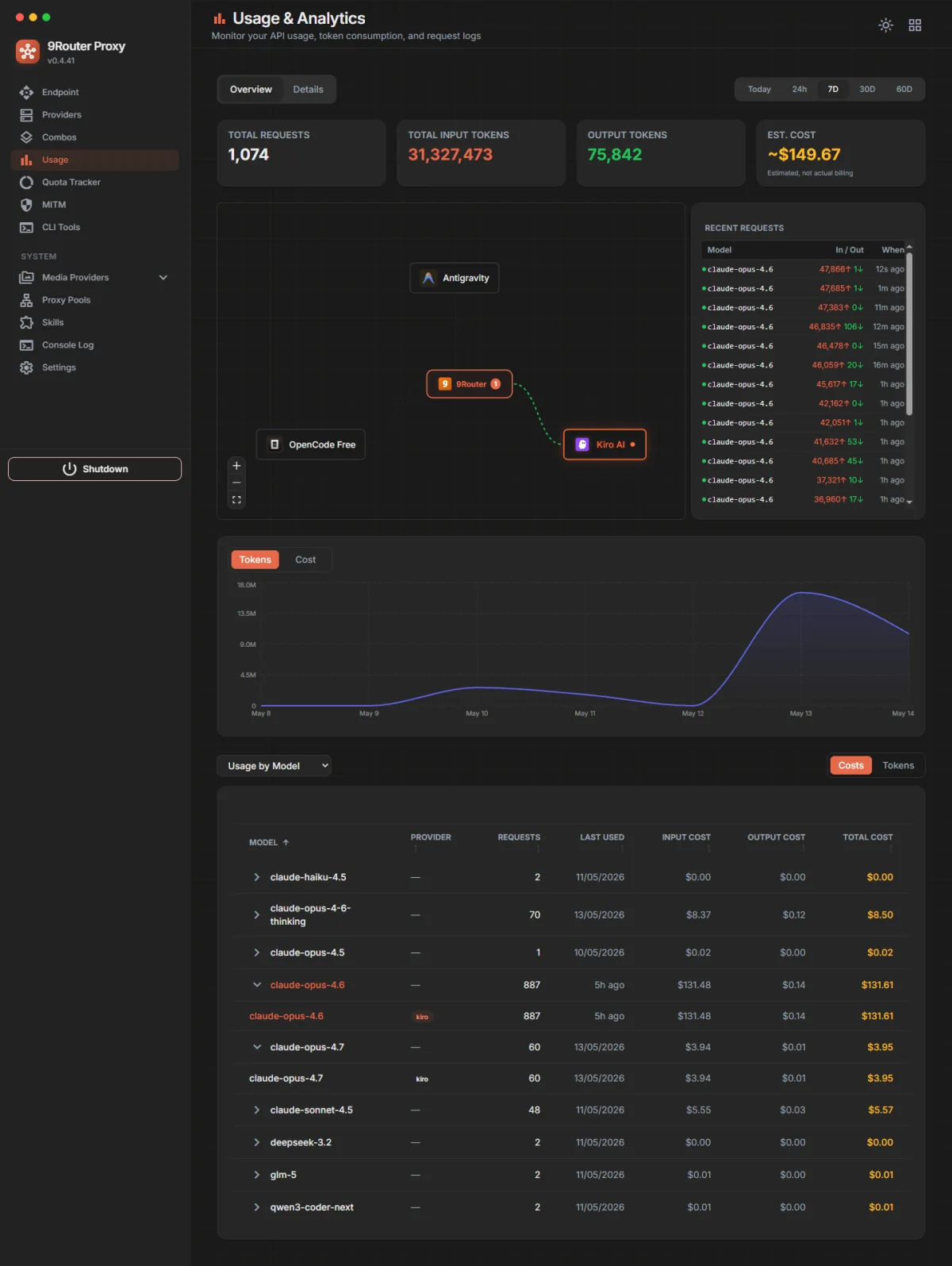This screenshot has height=1266, width=952.
Task: Click the Antigravity node icon
Action: (428, 278)
